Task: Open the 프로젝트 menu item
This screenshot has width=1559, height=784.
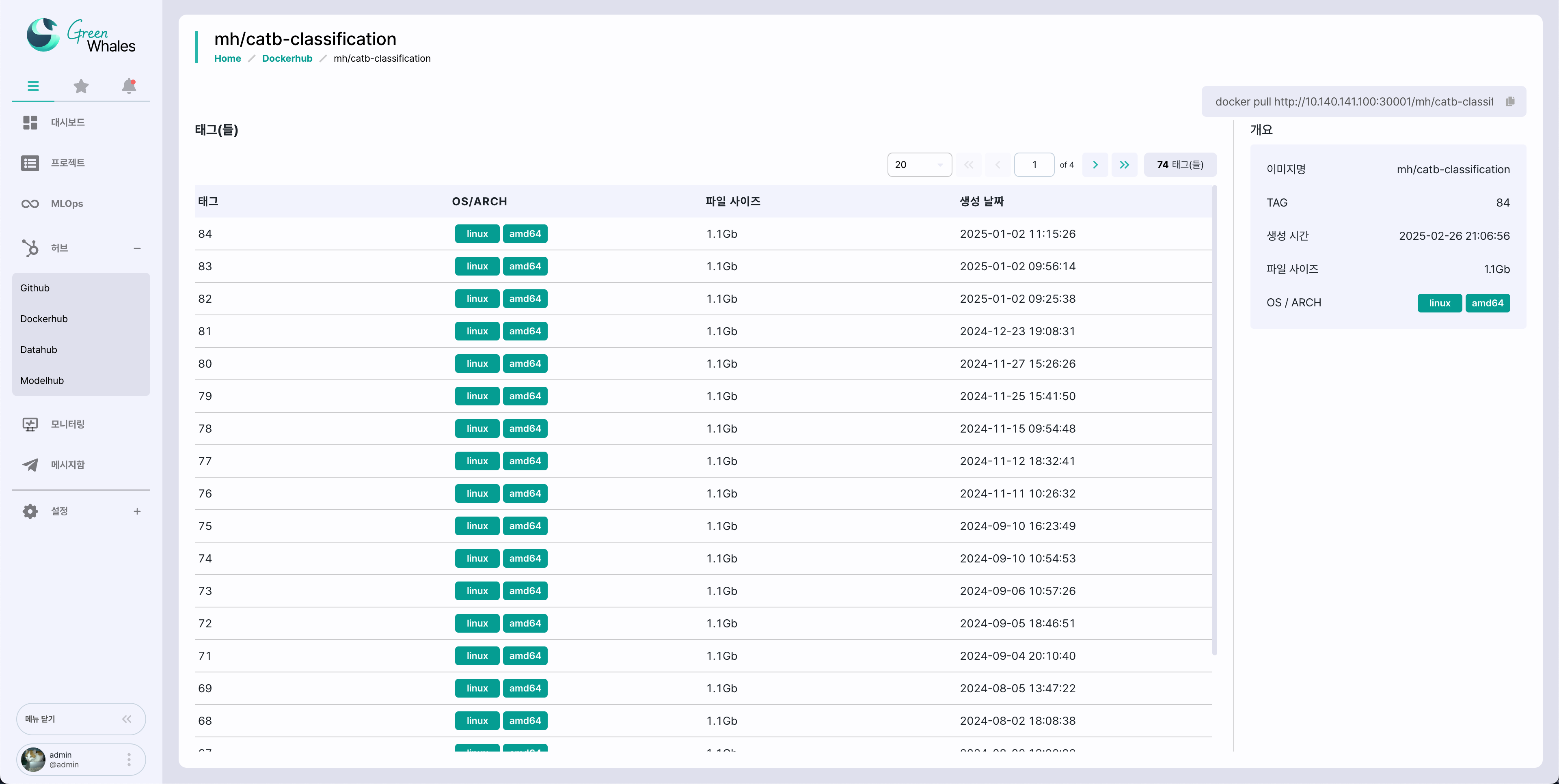Action: pyautogui.click(x=68, y=163)
